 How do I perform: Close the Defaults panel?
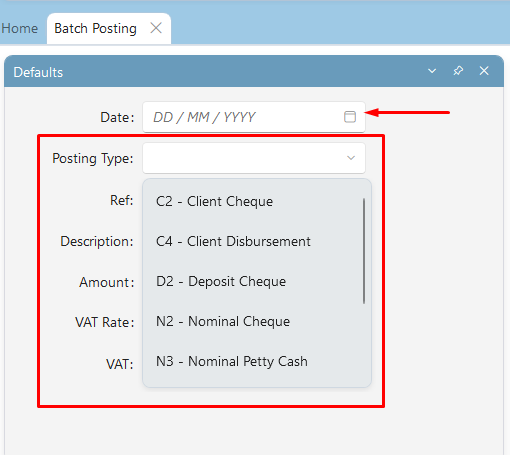coord(484,71)
